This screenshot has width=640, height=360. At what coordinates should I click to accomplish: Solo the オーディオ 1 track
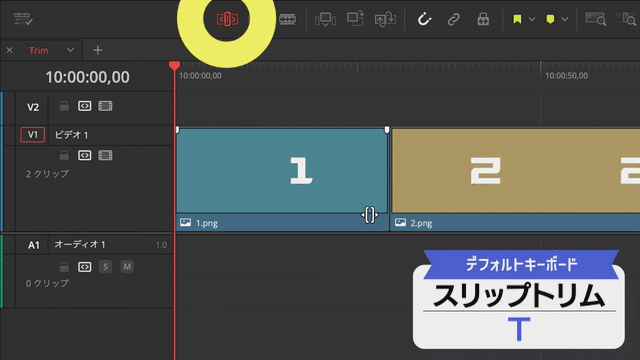pos(105,267)
